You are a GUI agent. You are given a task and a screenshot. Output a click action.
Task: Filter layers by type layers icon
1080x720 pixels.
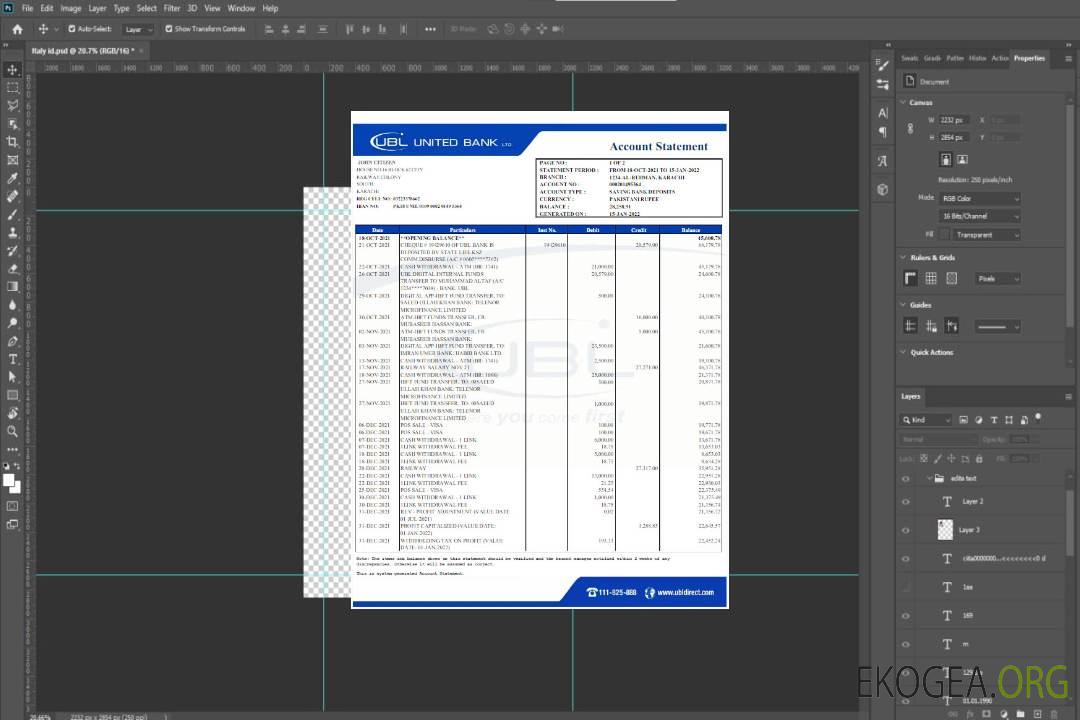tap(994, 420)
